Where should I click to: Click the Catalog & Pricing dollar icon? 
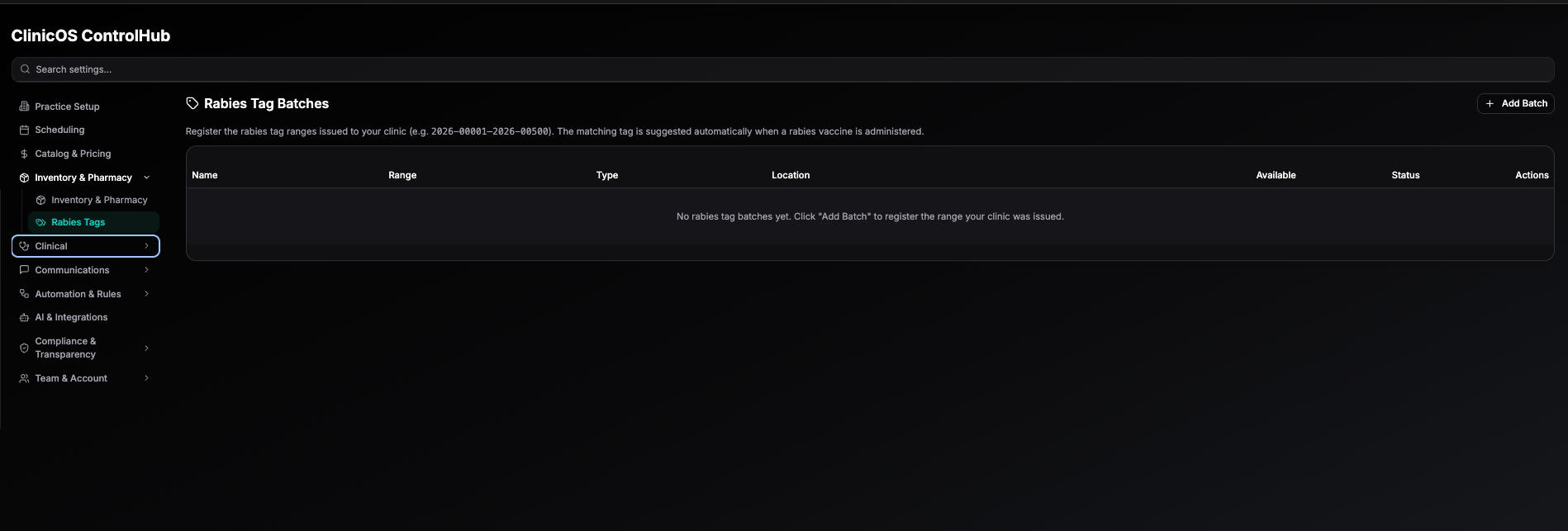pos(24,154)
